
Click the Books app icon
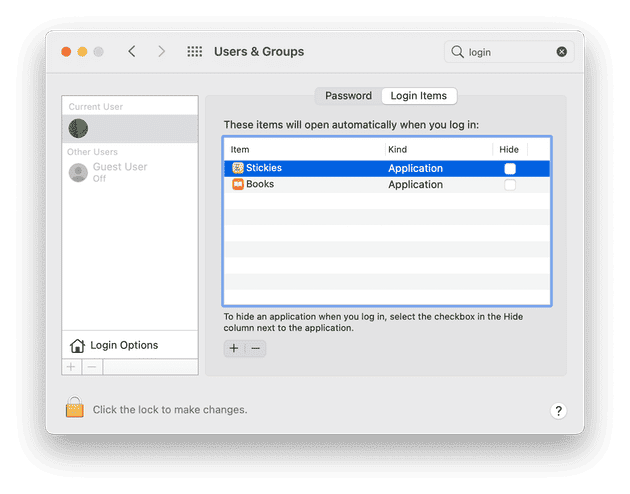[x=238, y=184]
